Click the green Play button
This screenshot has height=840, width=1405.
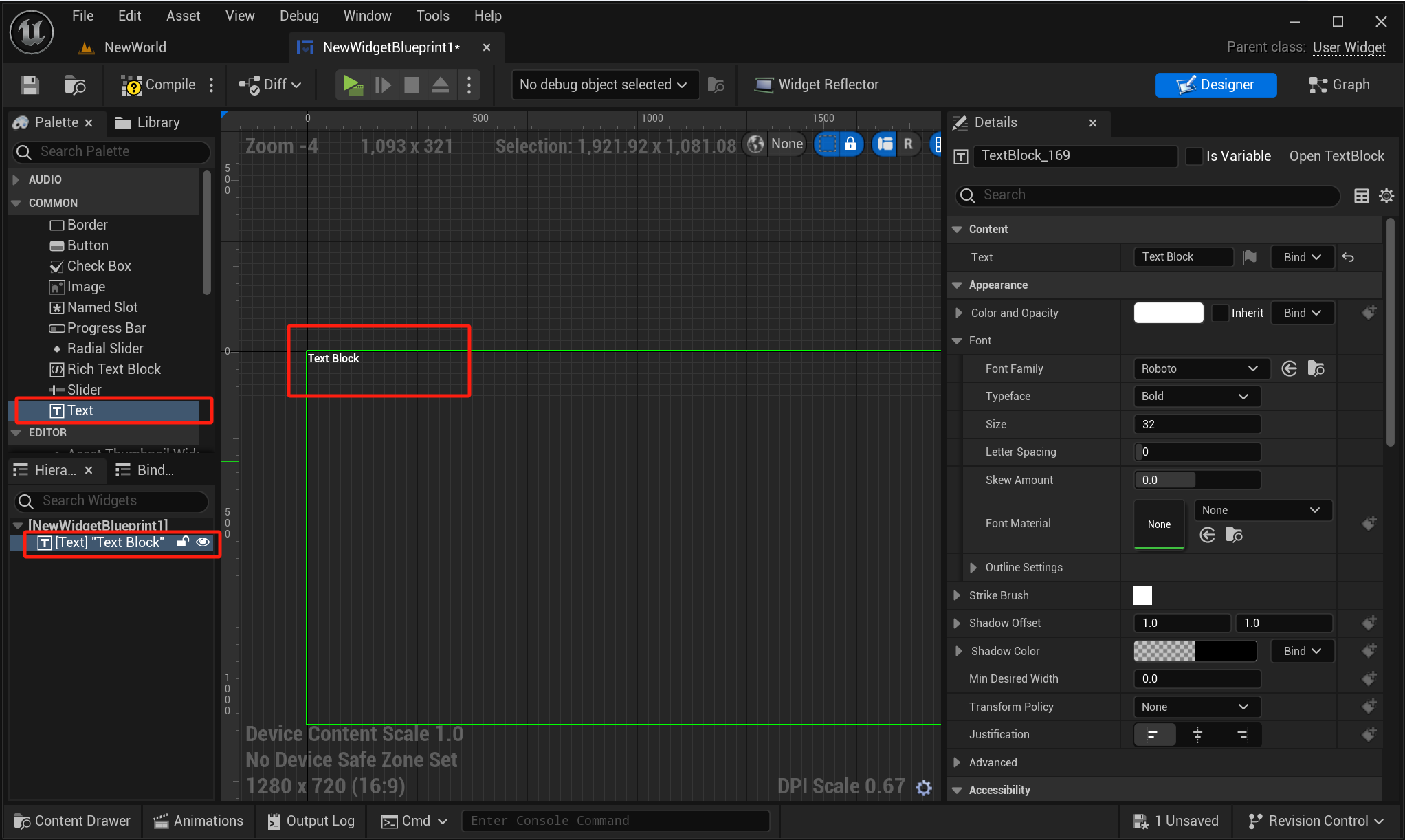353,85
